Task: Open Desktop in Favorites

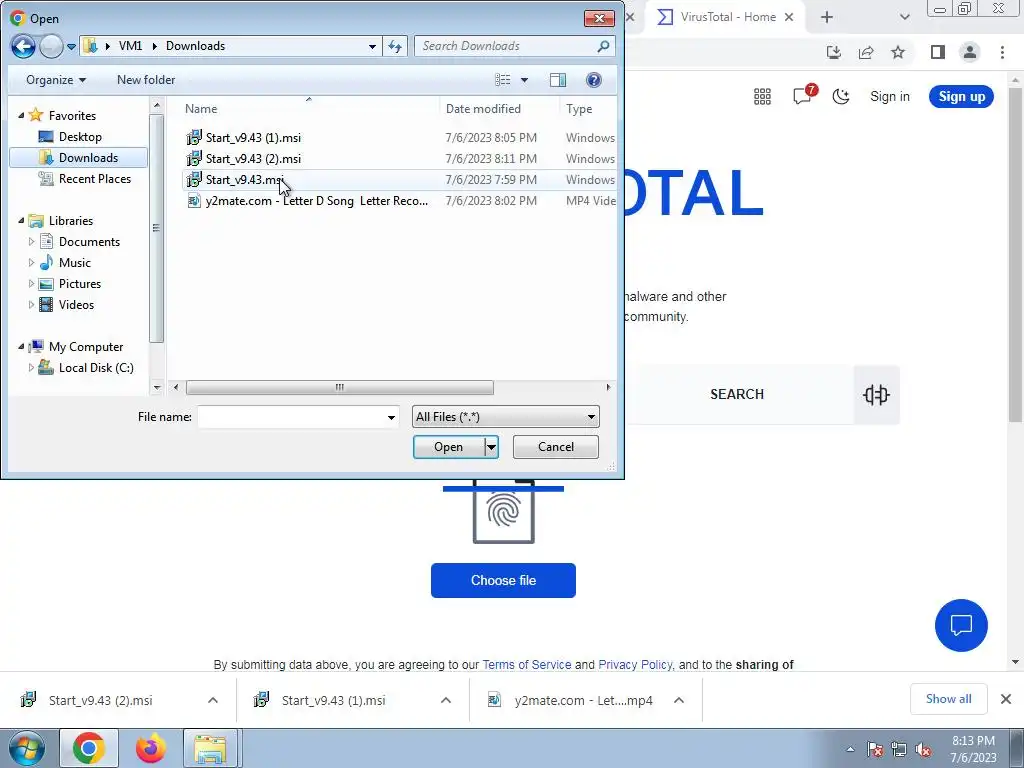Action: point(80,136)
